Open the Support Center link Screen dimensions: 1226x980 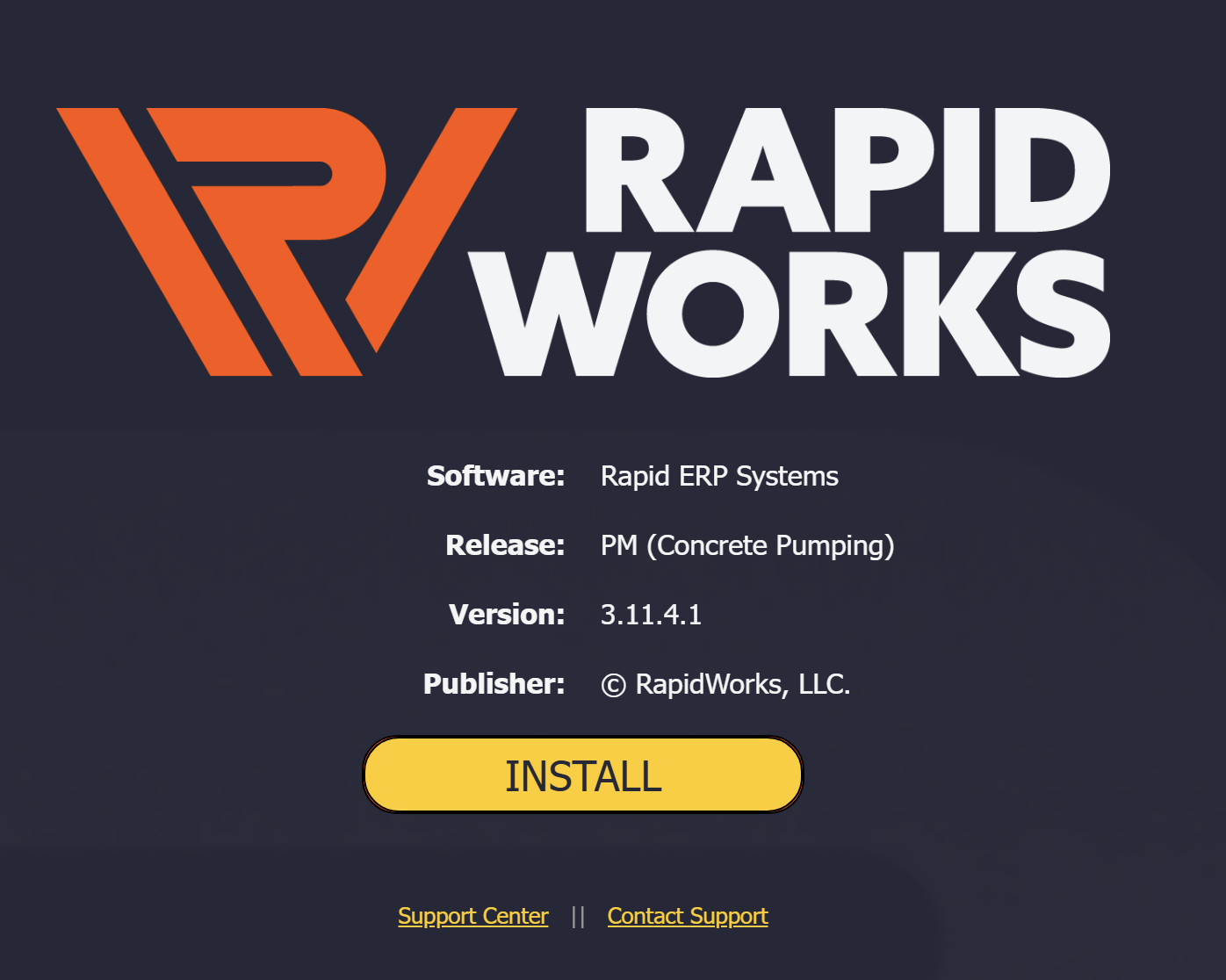click(473, 916)
